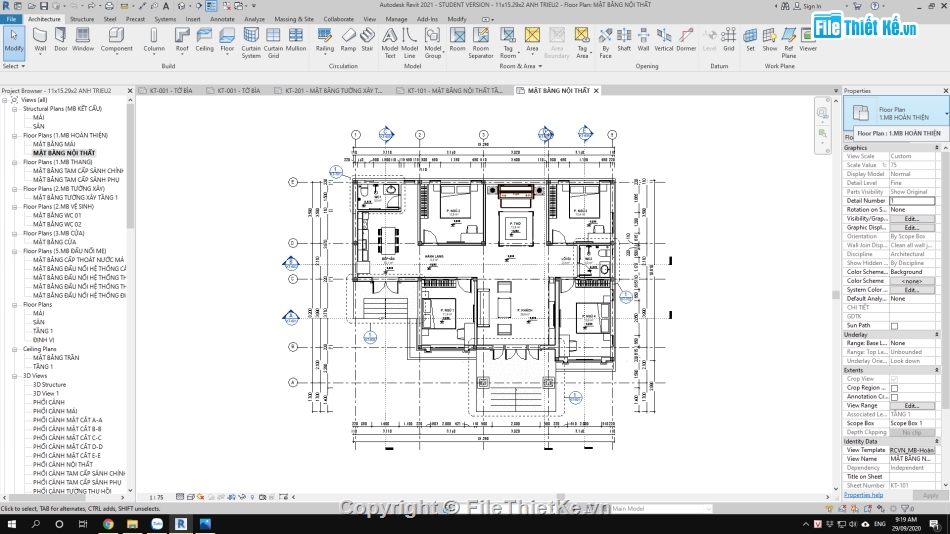This screenshot has width=950, height=534.
Task: Click the Detail Number input field
Action: tap(912, 201)
